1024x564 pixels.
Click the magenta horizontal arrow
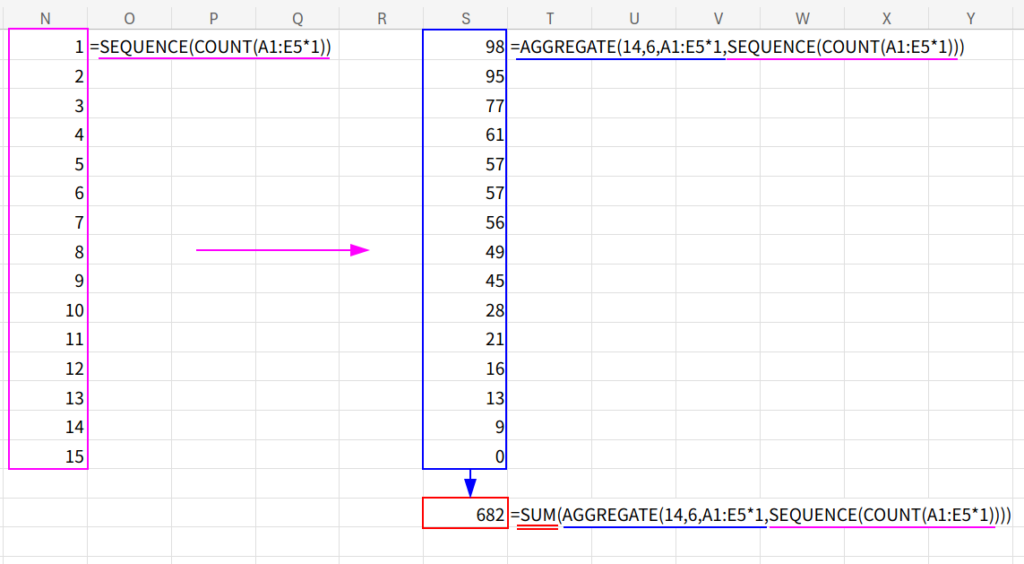[282, 250]
